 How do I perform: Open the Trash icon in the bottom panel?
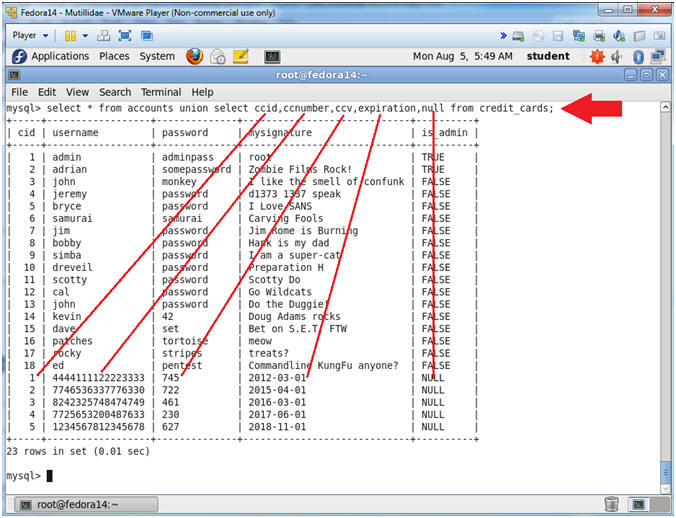click(611, 503)
